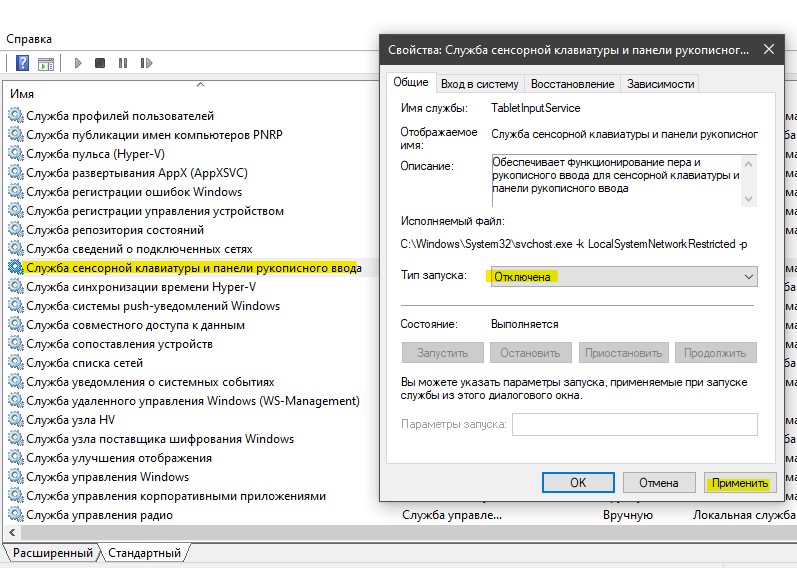Select Служба списка сетей in the list

tap(84, 363)
